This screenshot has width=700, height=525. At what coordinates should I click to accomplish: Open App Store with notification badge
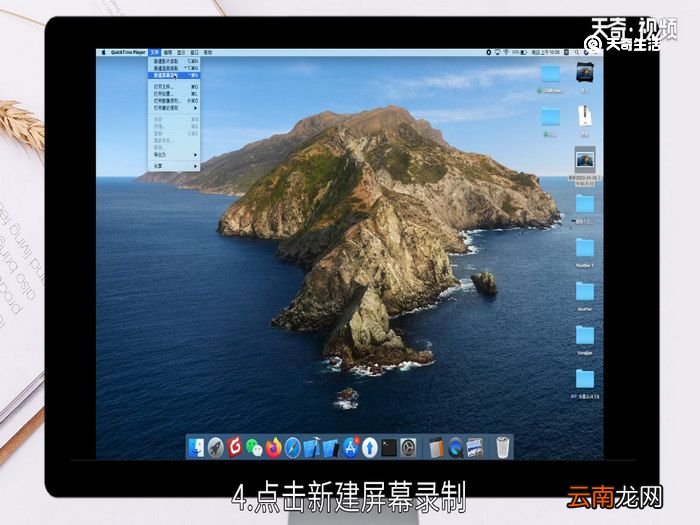350,448
